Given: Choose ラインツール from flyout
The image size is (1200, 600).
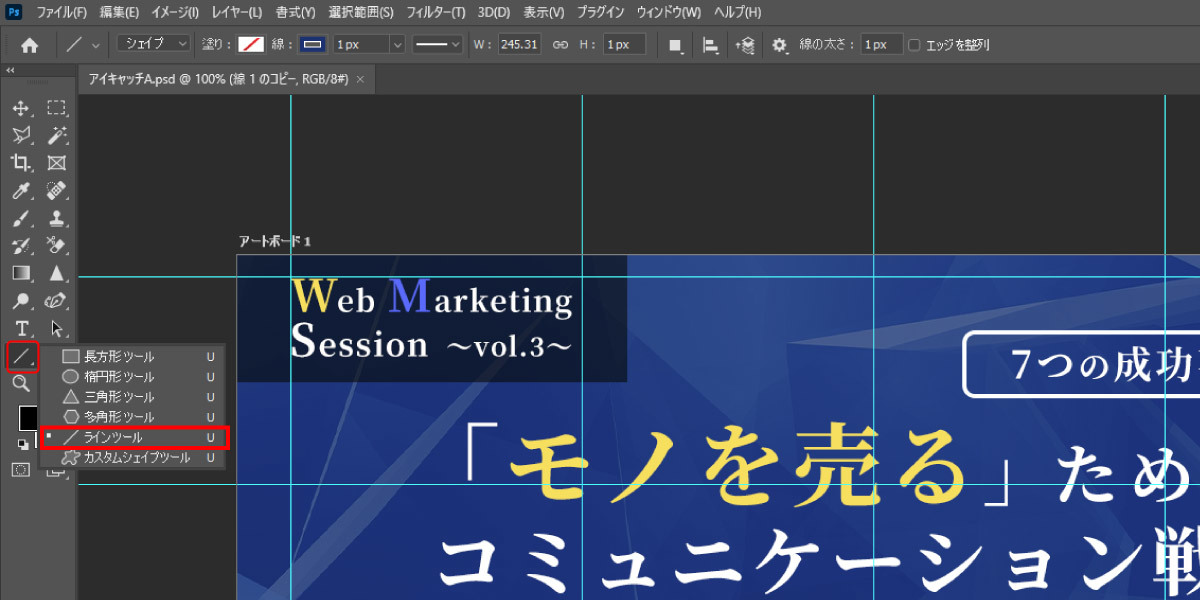Looking at the screenshot, I should [x=134, y=437].
